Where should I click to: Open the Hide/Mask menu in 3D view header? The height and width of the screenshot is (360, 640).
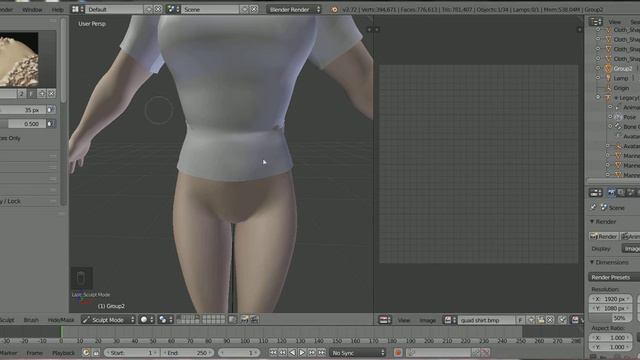(61, 320)
